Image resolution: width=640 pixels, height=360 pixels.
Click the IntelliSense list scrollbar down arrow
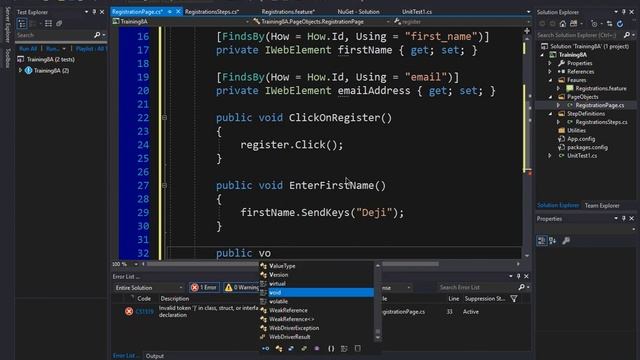(x=378, y=337)
